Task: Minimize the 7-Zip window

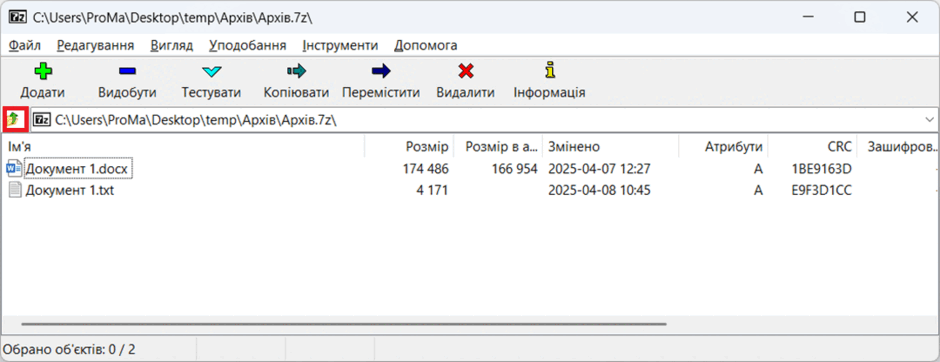Action: (807, 18)
